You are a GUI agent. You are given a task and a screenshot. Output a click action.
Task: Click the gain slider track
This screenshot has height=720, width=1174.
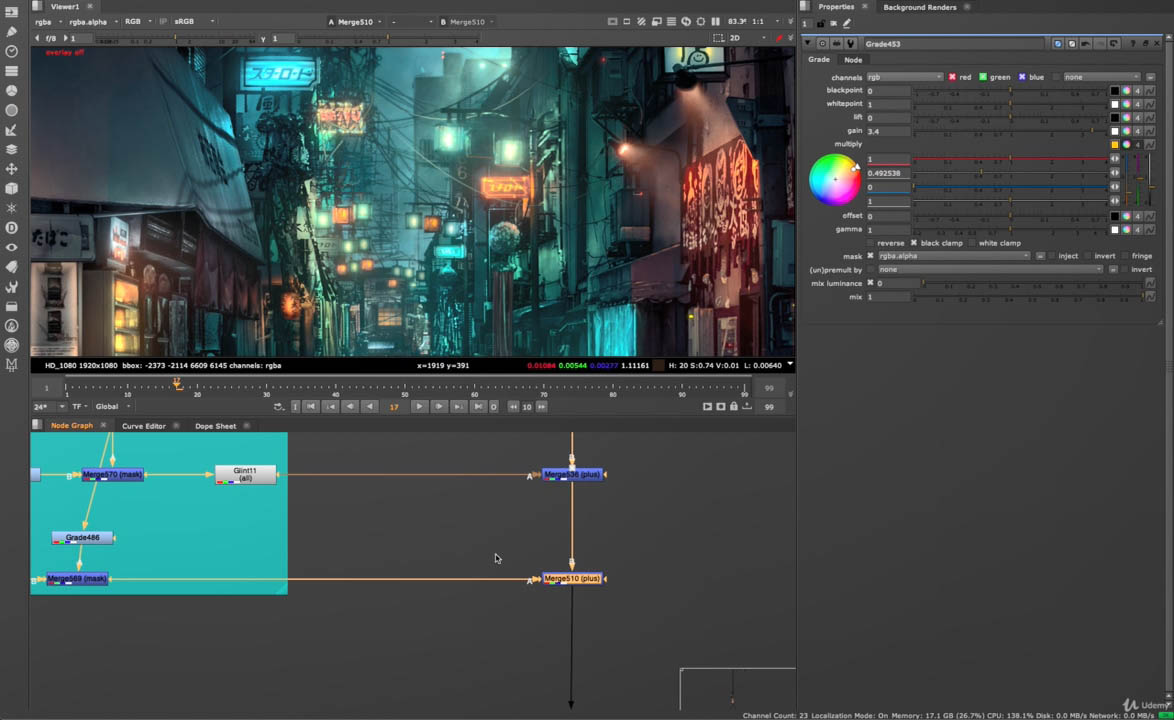1010,131
